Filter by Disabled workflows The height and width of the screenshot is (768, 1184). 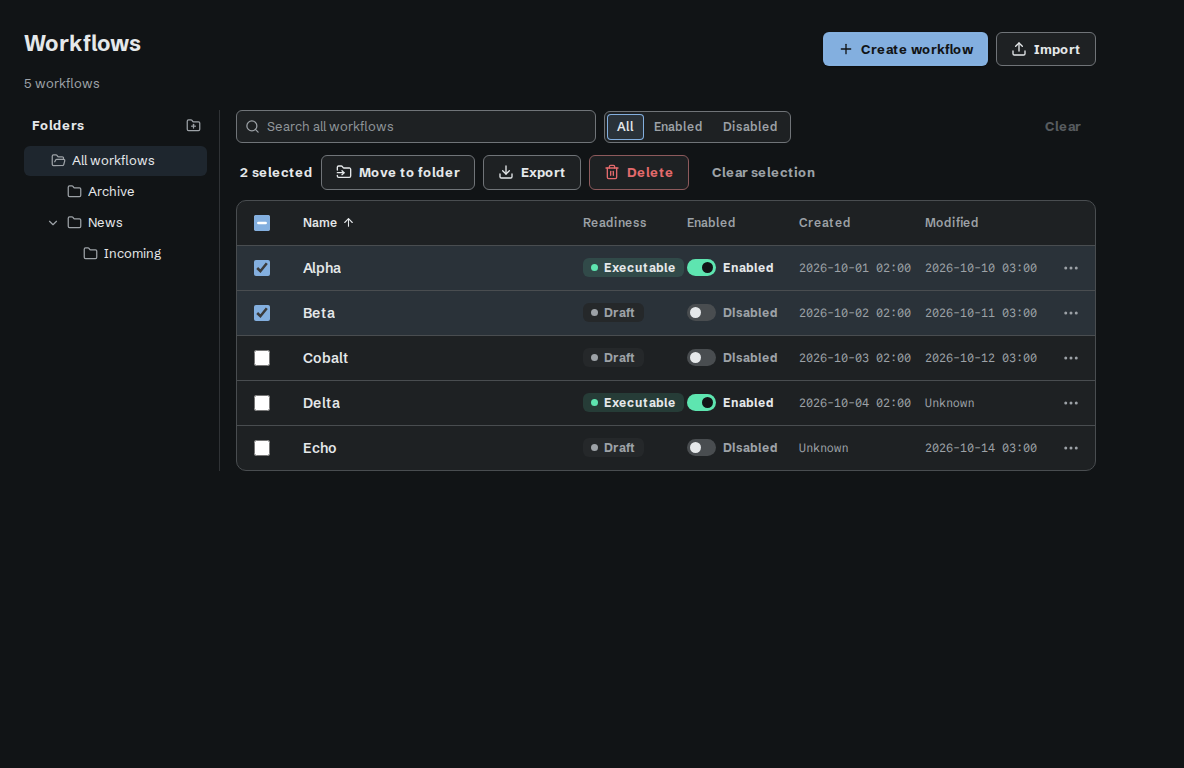750,127
